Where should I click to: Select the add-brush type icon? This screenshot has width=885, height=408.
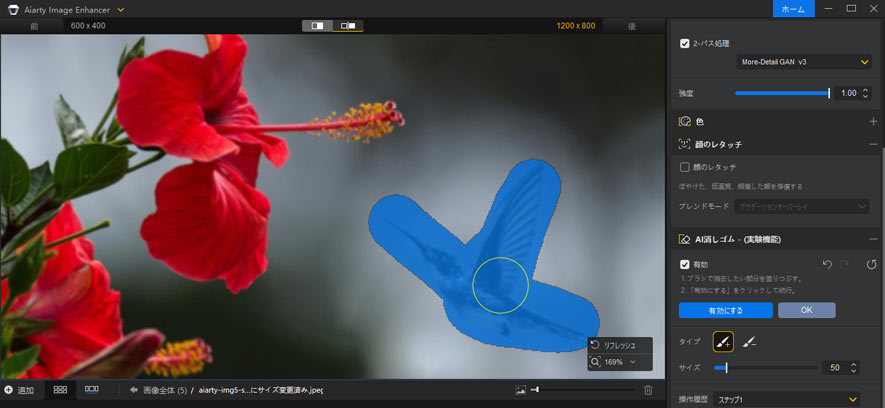pos(723,341)
